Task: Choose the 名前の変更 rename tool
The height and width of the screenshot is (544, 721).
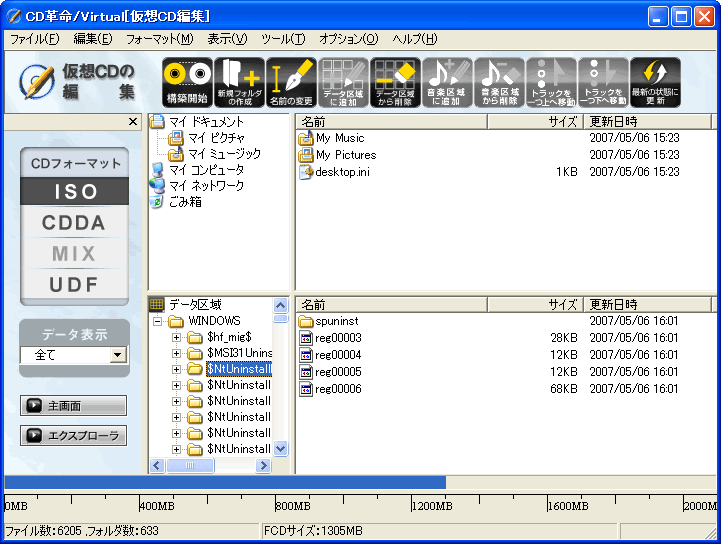Action: coord(292,82)
